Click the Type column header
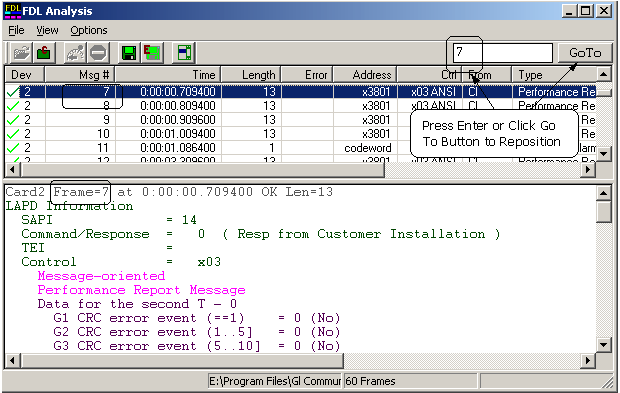This screenshot has height=393, width=620. coord(554,75)
